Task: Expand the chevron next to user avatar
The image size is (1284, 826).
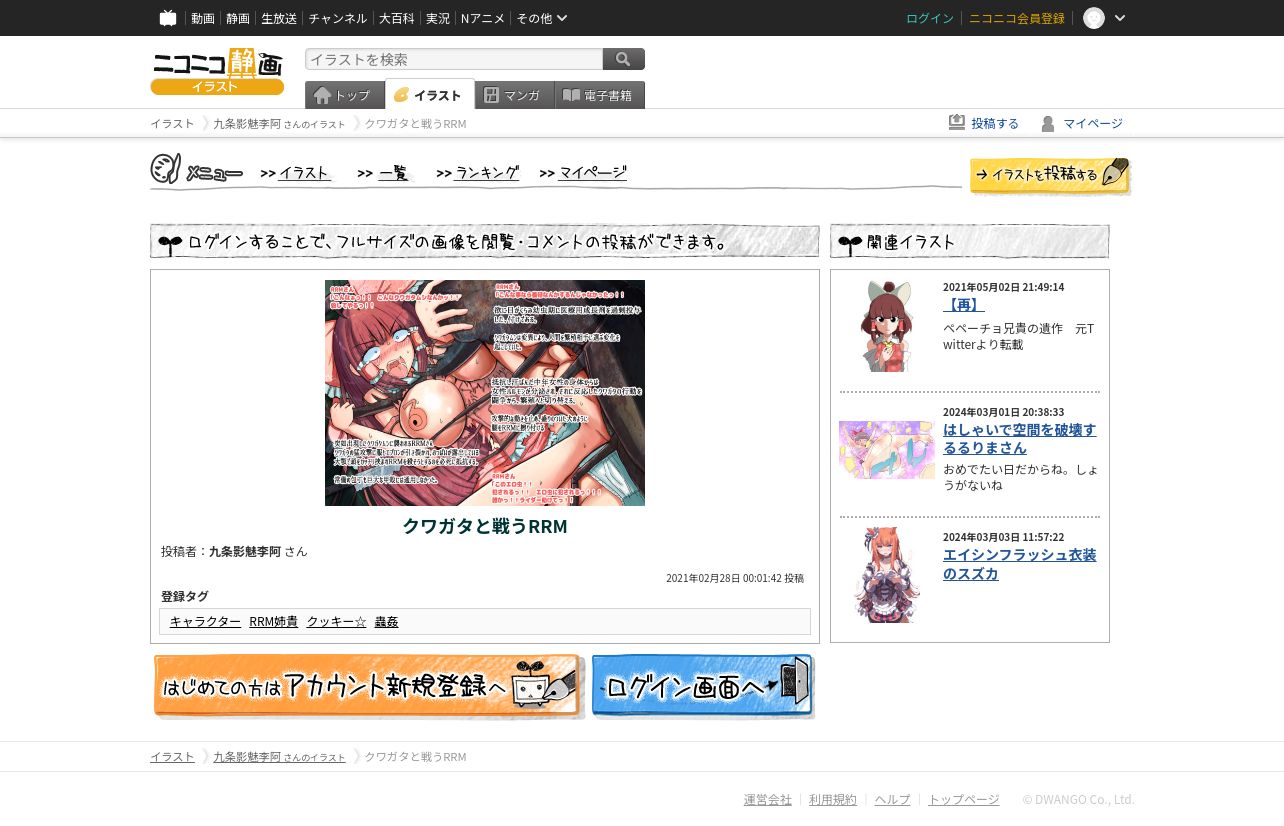Action: click(x=1120, y=18)
